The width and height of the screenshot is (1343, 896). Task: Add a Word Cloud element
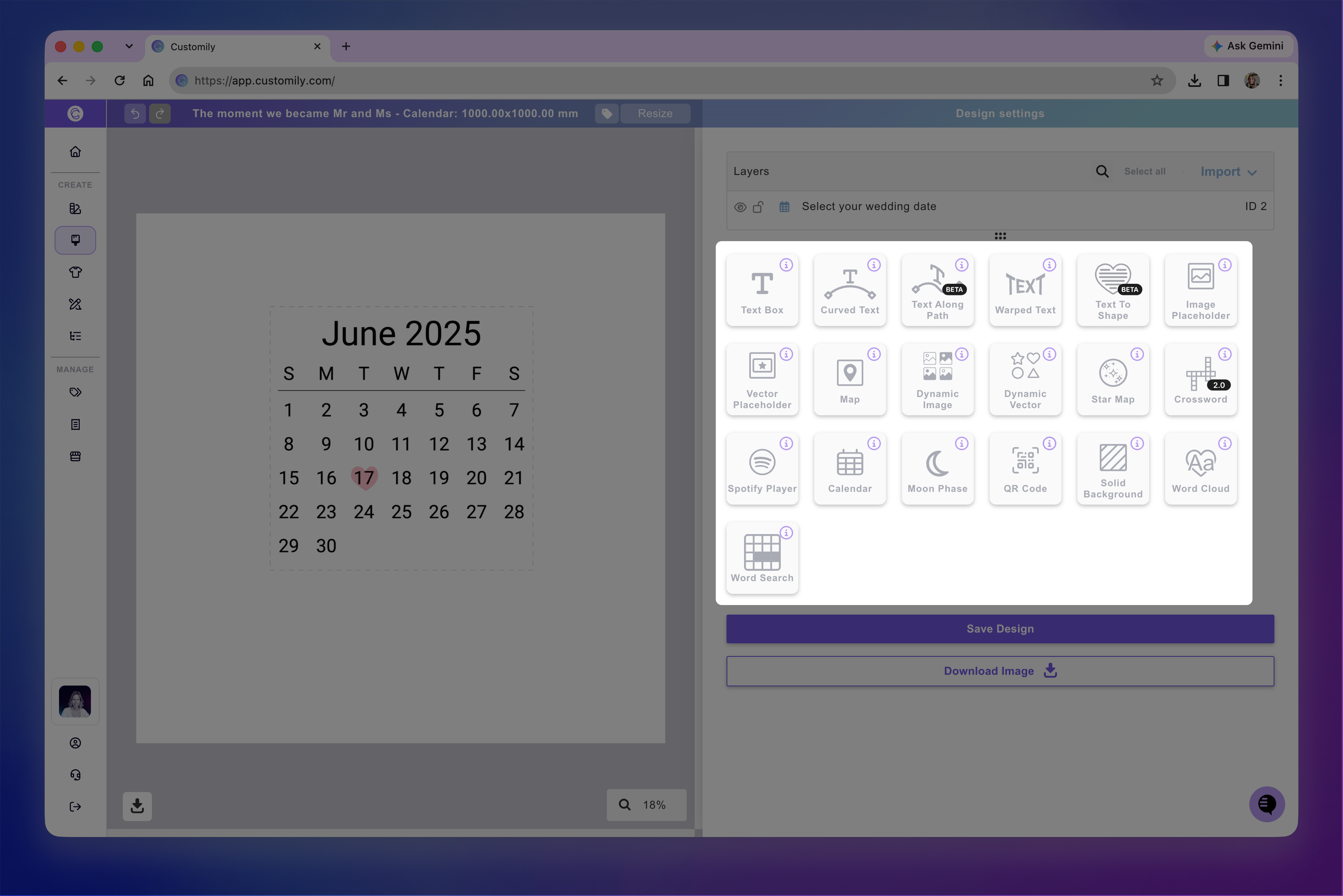[x=1201, y=469]
